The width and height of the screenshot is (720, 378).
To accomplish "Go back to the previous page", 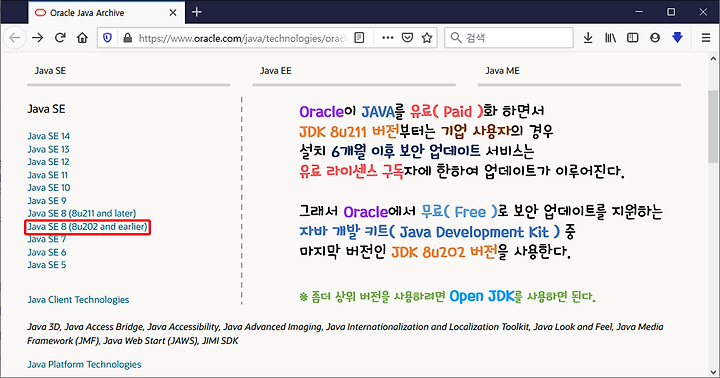I will (15, 38).
